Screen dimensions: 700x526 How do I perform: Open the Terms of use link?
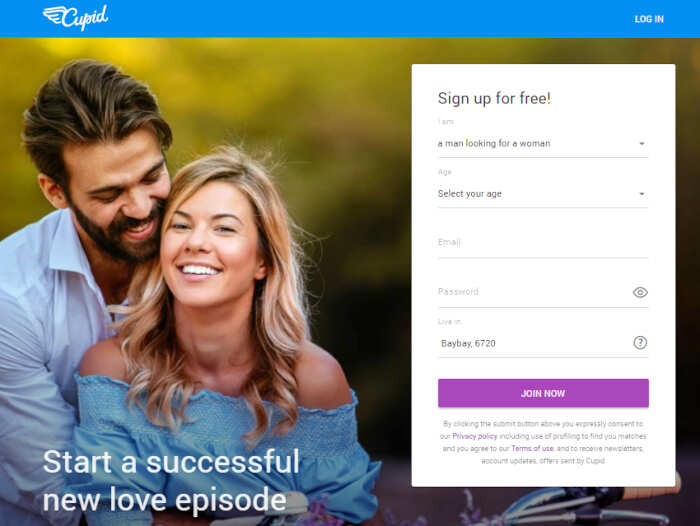532,448
